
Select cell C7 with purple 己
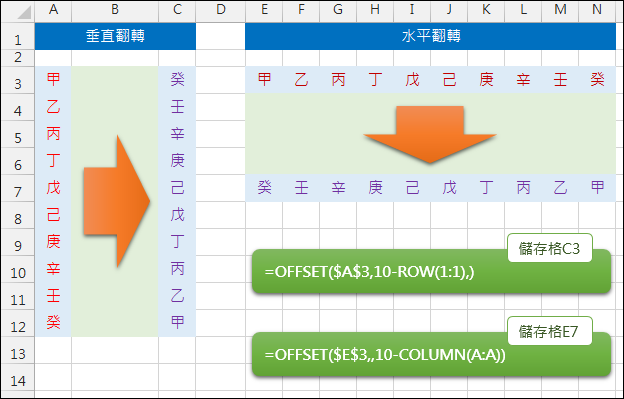177,188
